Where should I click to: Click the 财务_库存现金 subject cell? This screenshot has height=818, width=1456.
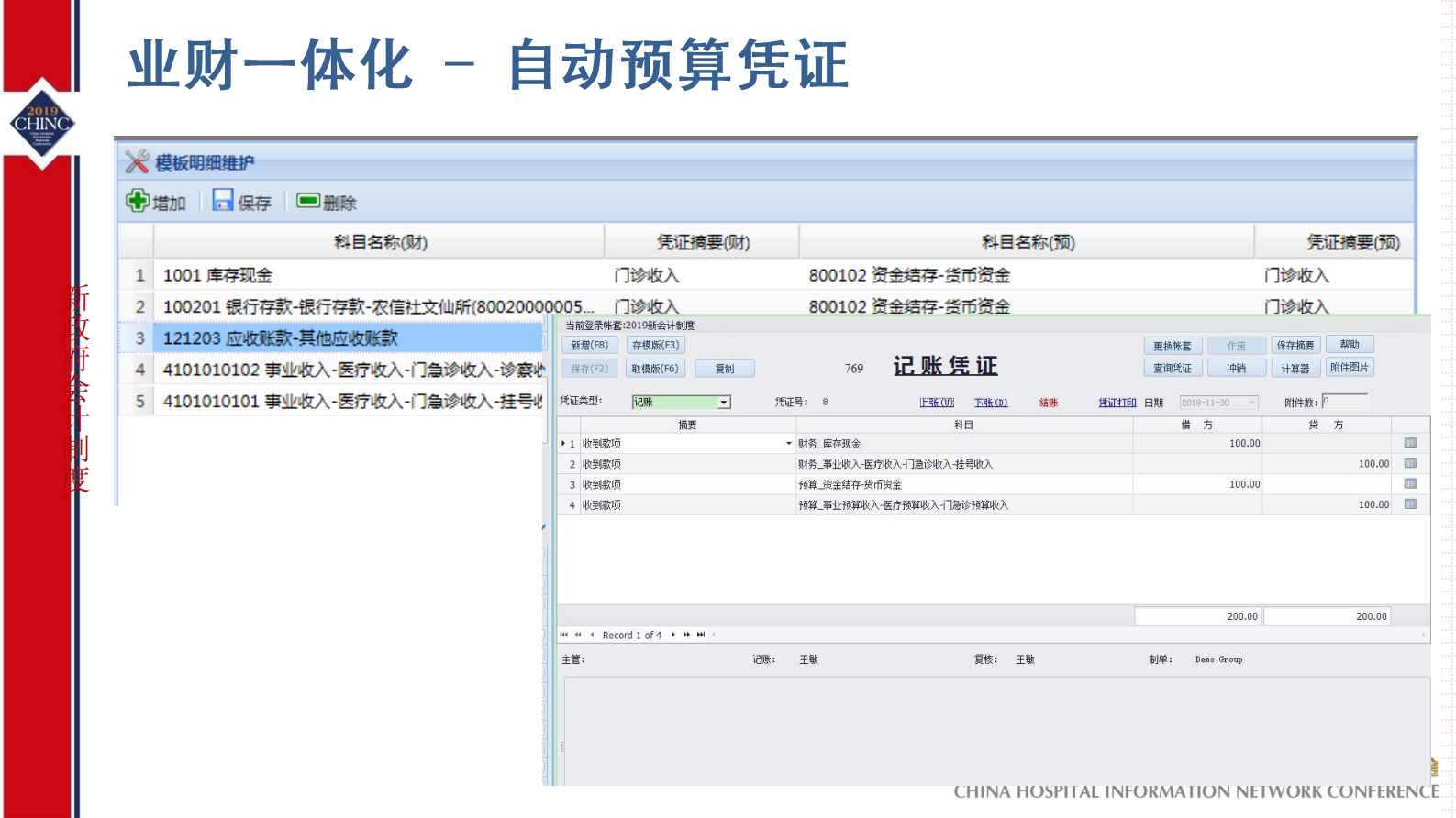[964, 444]
